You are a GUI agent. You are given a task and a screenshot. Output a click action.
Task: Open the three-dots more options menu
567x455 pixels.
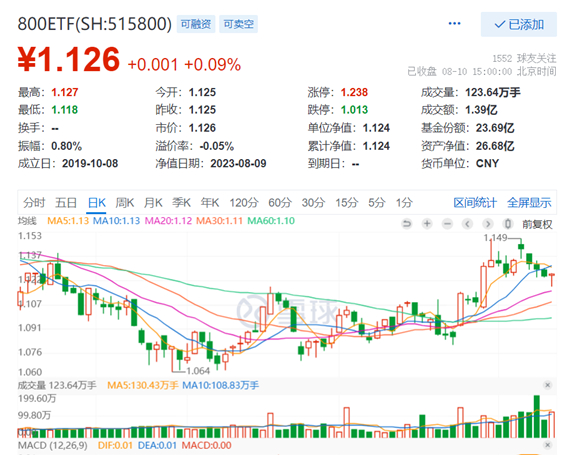tap(455, 24)
